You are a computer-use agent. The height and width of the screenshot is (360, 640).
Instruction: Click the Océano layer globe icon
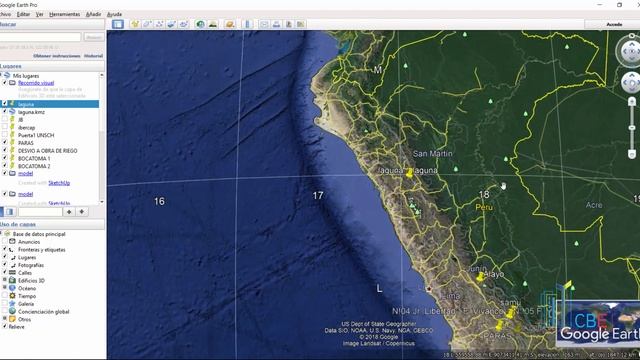pyautogui.click(x=13, y=288)
